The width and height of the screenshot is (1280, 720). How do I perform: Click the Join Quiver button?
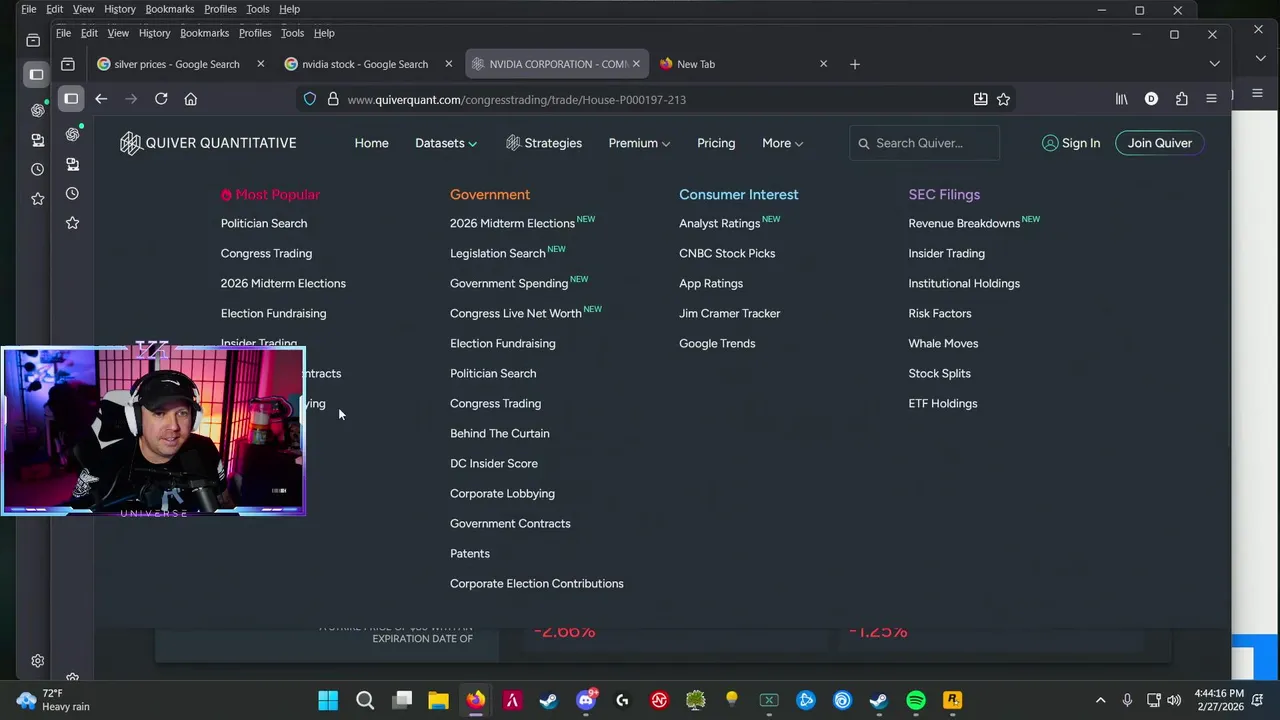pos(1160,143)
